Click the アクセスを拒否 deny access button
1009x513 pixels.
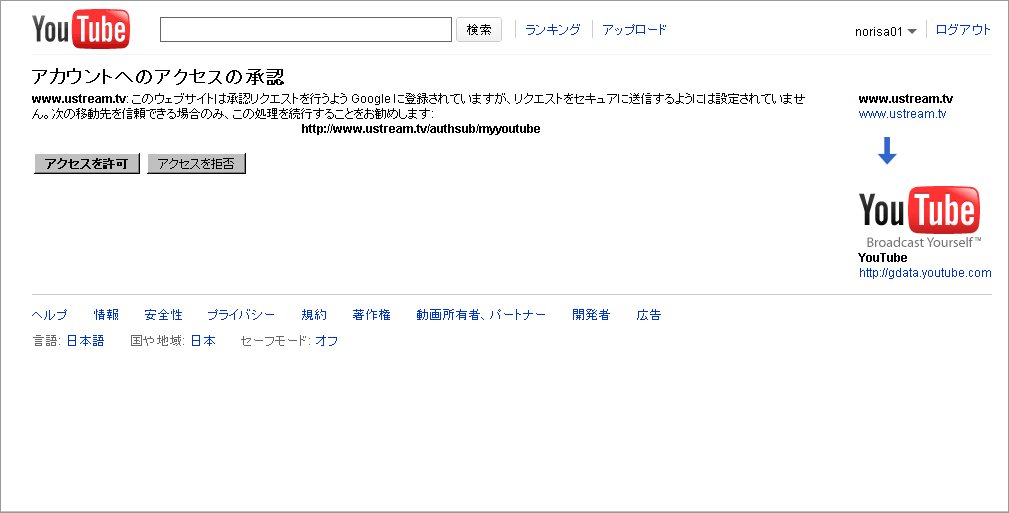(x=196, y=164)
